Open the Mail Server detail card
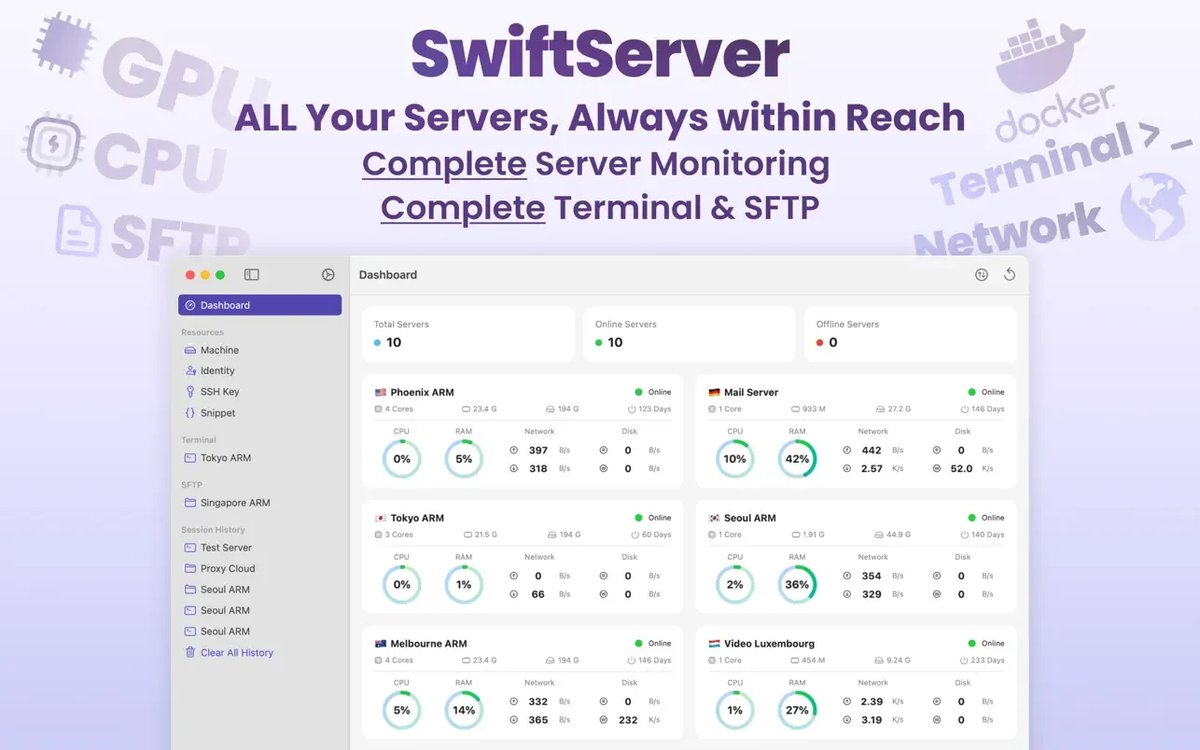Viewport: 1200px width, 750px height. 752,392
